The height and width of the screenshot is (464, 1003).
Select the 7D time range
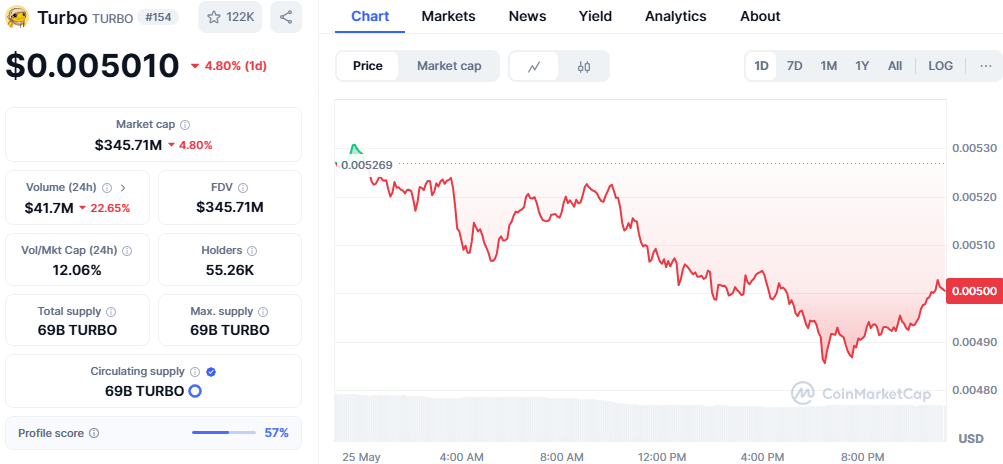[x=794, y=66]
